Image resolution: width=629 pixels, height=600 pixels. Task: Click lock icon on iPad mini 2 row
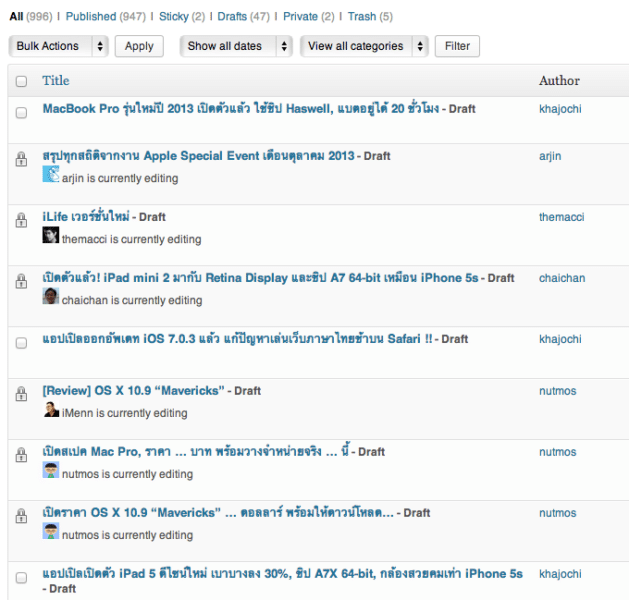coord(21,281)
